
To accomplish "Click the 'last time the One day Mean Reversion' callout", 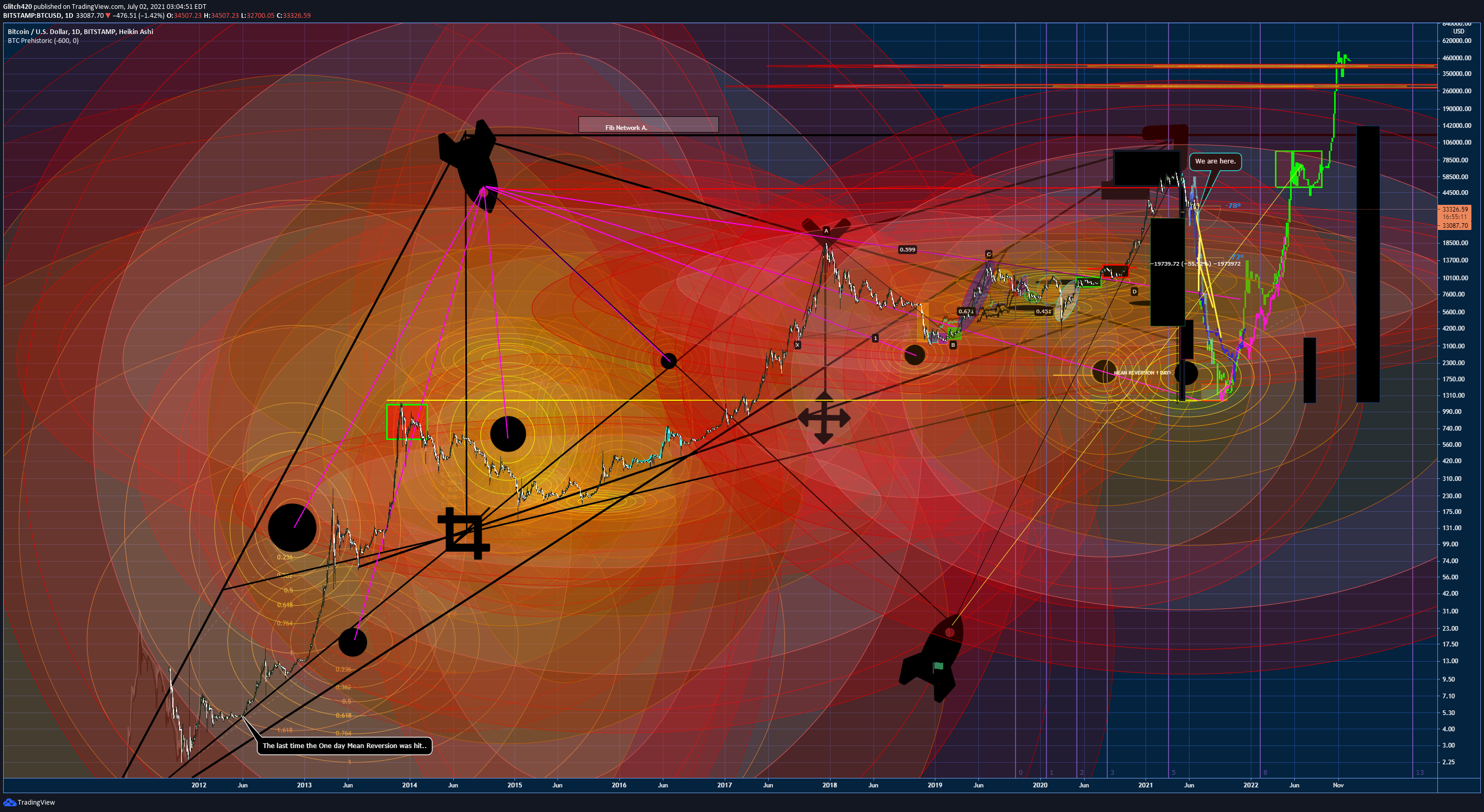I will pos(344,746).
